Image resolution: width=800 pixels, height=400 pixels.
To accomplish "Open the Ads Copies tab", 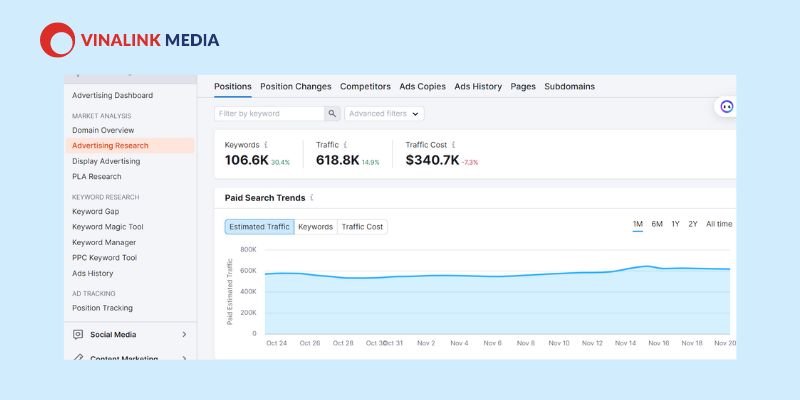I will tap(422, 87).
